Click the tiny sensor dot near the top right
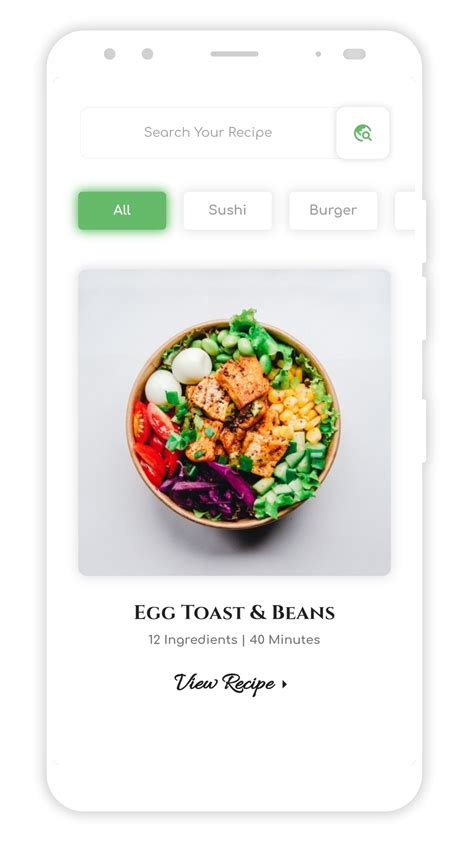Viewport: 474px width, 842px height. tap(318, 54)
